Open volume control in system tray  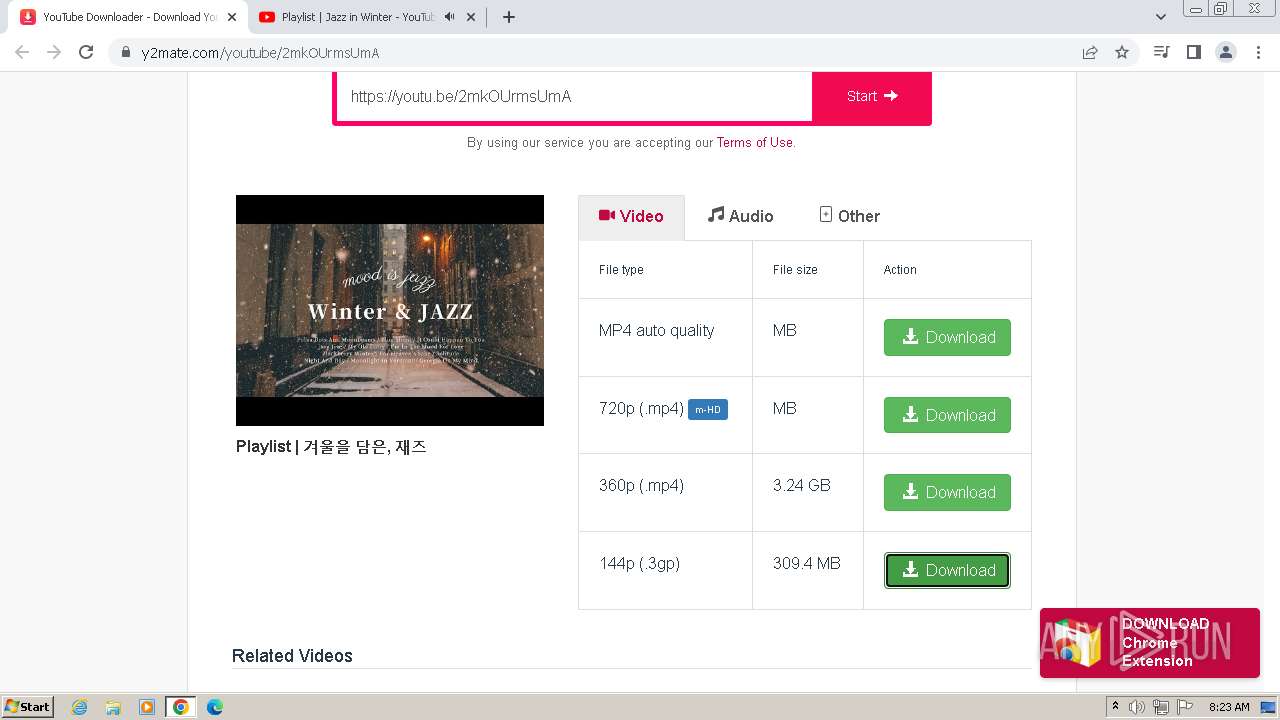click(x=1137, y=707)
